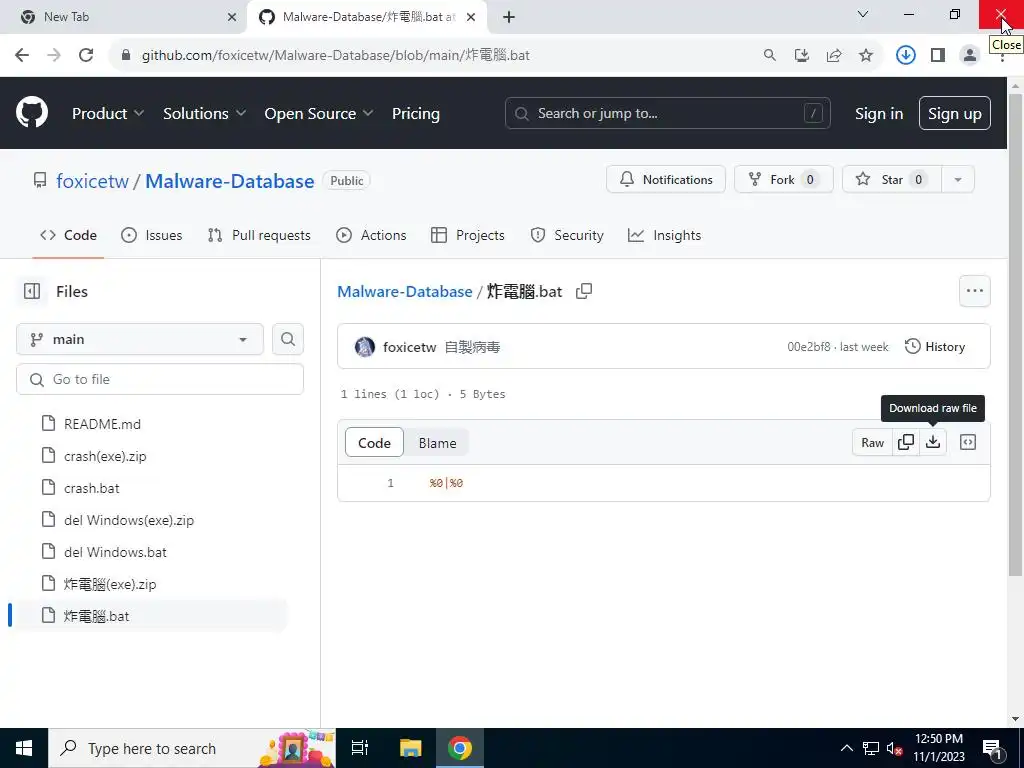Open File Explorer from taskbar
The width and height of the screenshot is (1024, 768).
(410, 748)
